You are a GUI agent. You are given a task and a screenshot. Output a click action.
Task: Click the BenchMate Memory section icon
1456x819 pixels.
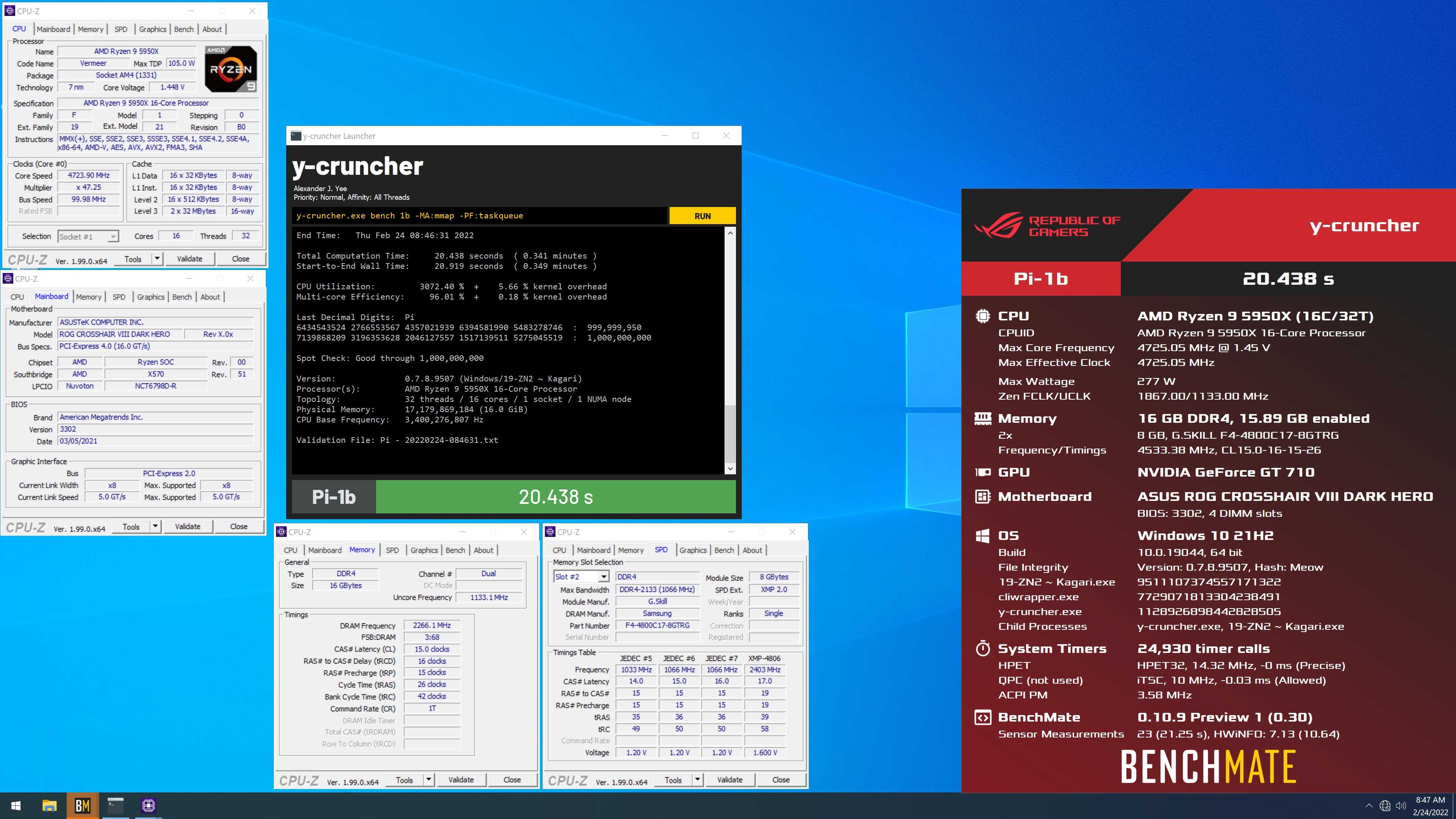point(983,418)
